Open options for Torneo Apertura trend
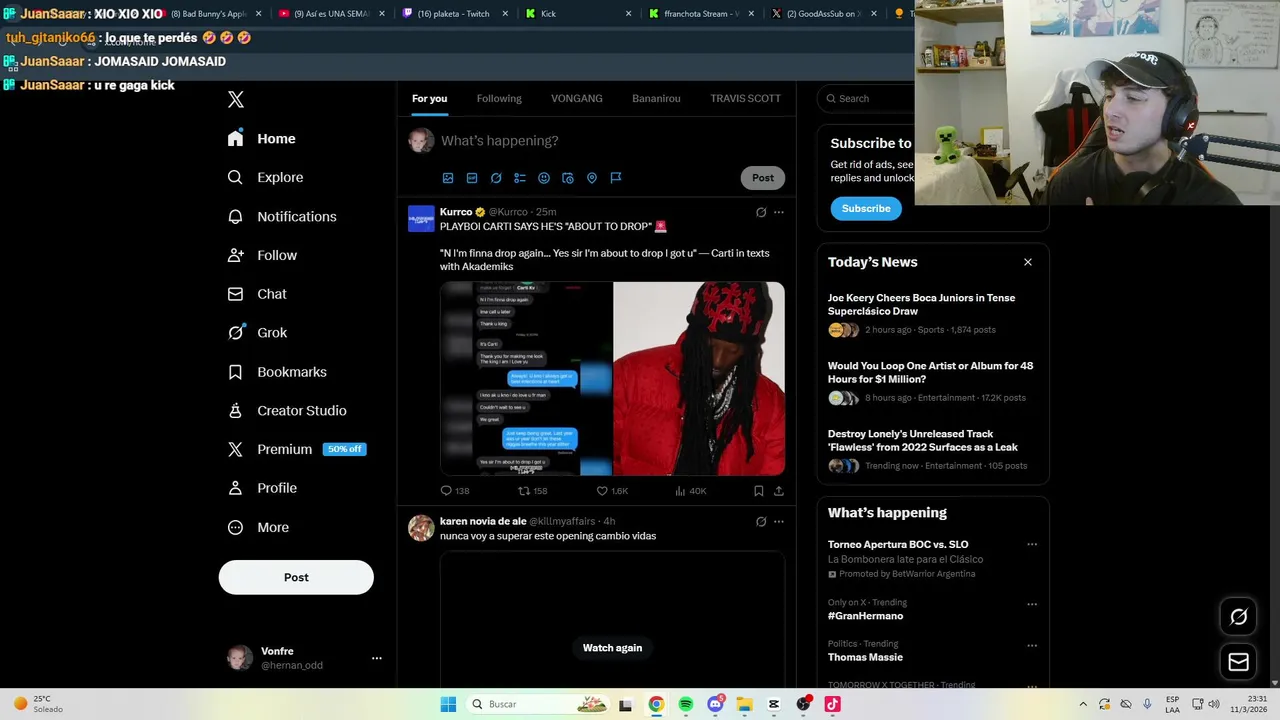Image resolution: width=1280 pixels, height=720 pixels. (x=1032, y=545)
